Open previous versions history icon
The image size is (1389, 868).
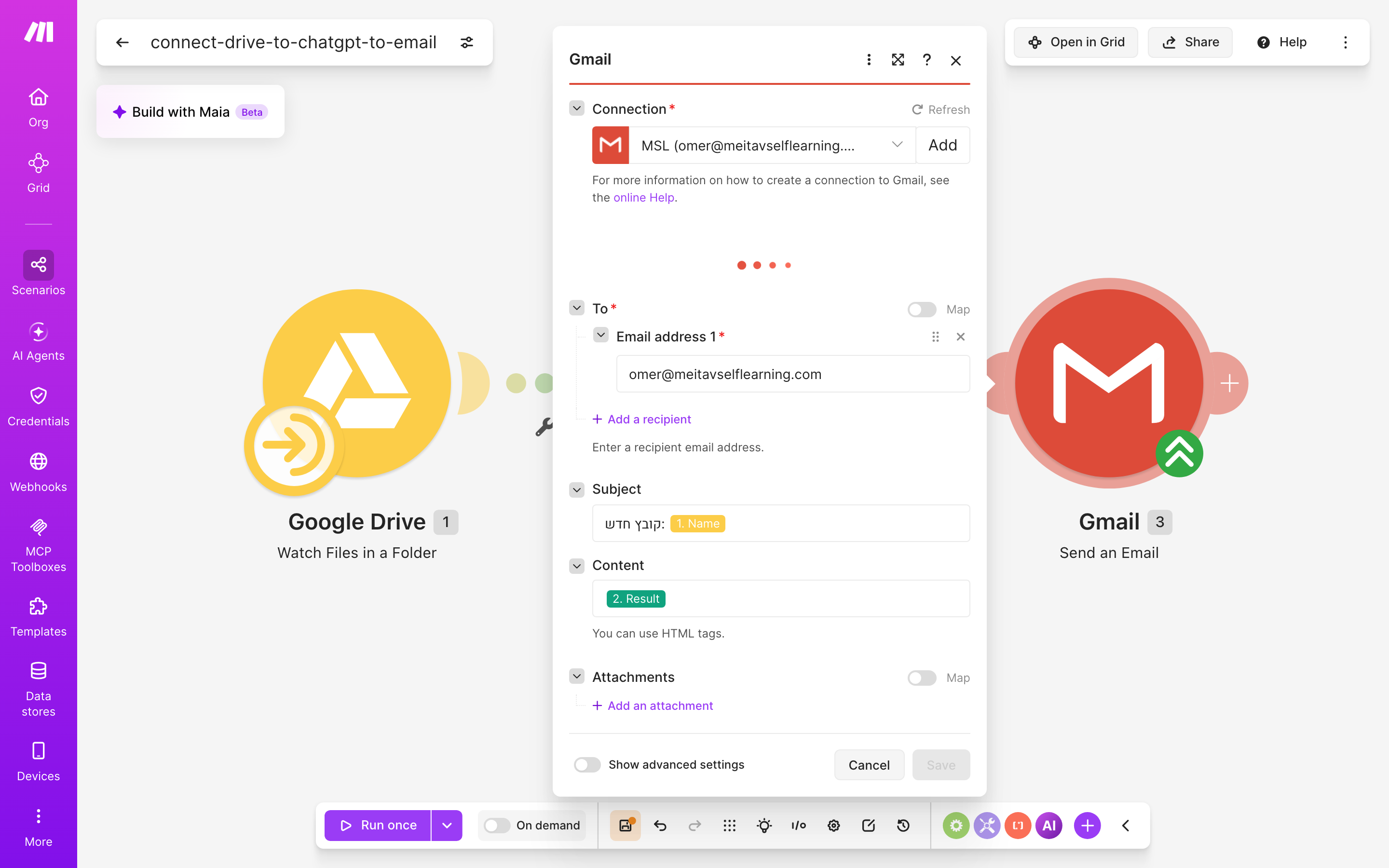pyautogui.click(x=903, y=826)
